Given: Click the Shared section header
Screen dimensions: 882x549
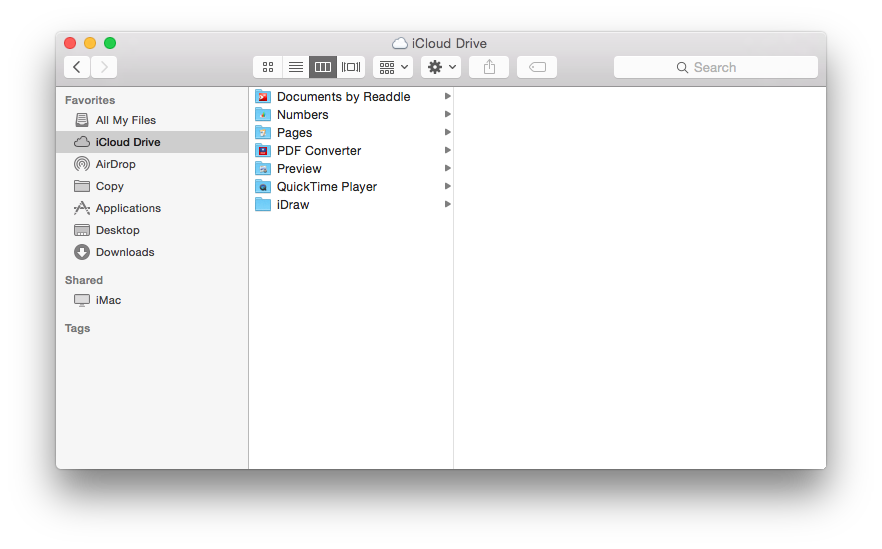Looking at the screenshot, I should (x=84, y=280).
